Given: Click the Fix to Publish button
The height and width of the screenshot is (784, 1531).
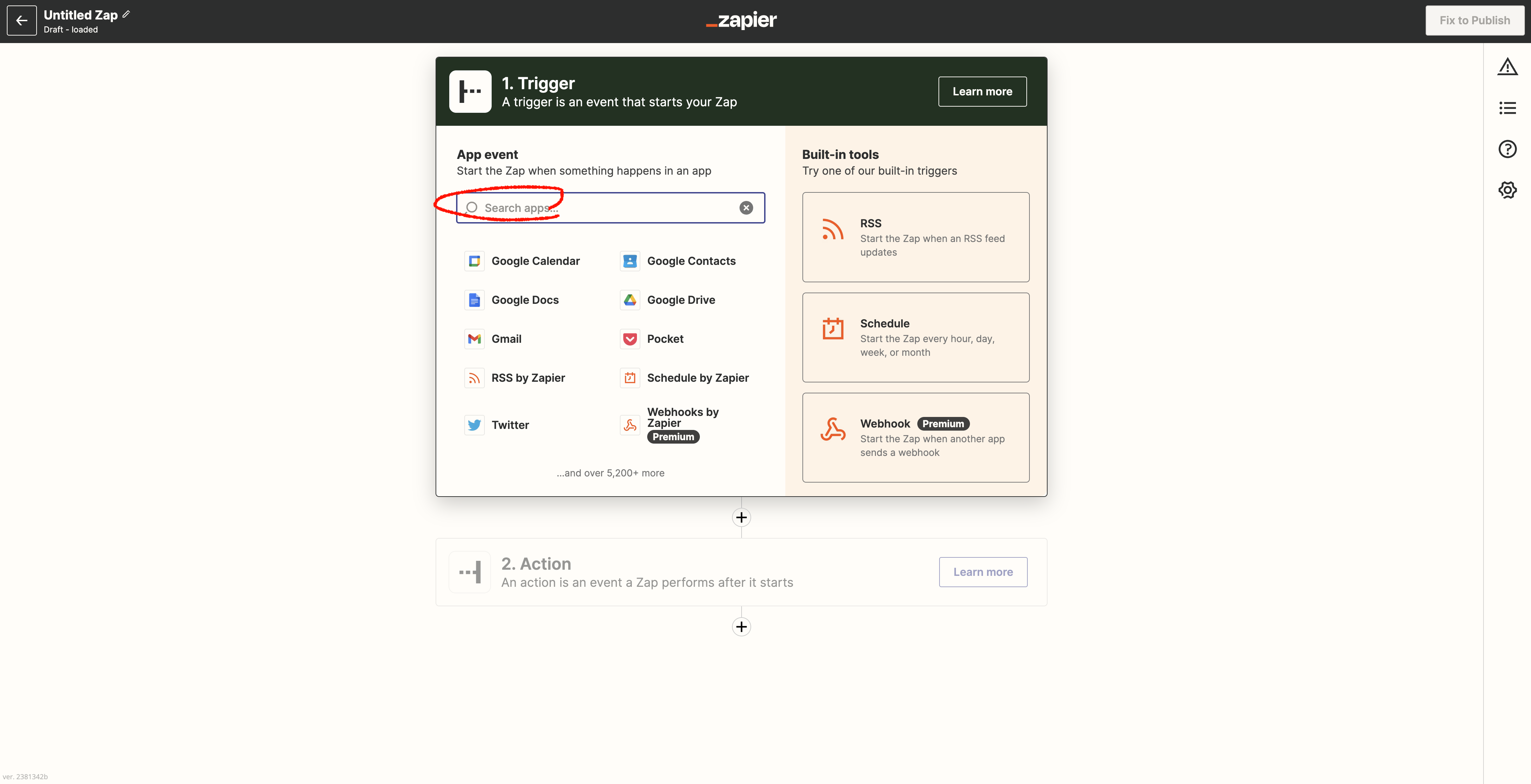Looking at the screenshot, I should click(1475, 20).
